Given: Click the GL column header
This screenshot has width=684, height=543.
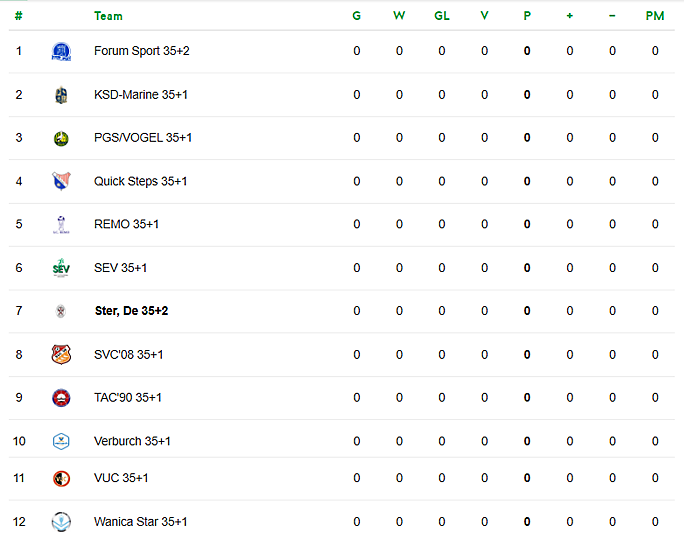Looking at the screenshot, I should pos(441,16).
